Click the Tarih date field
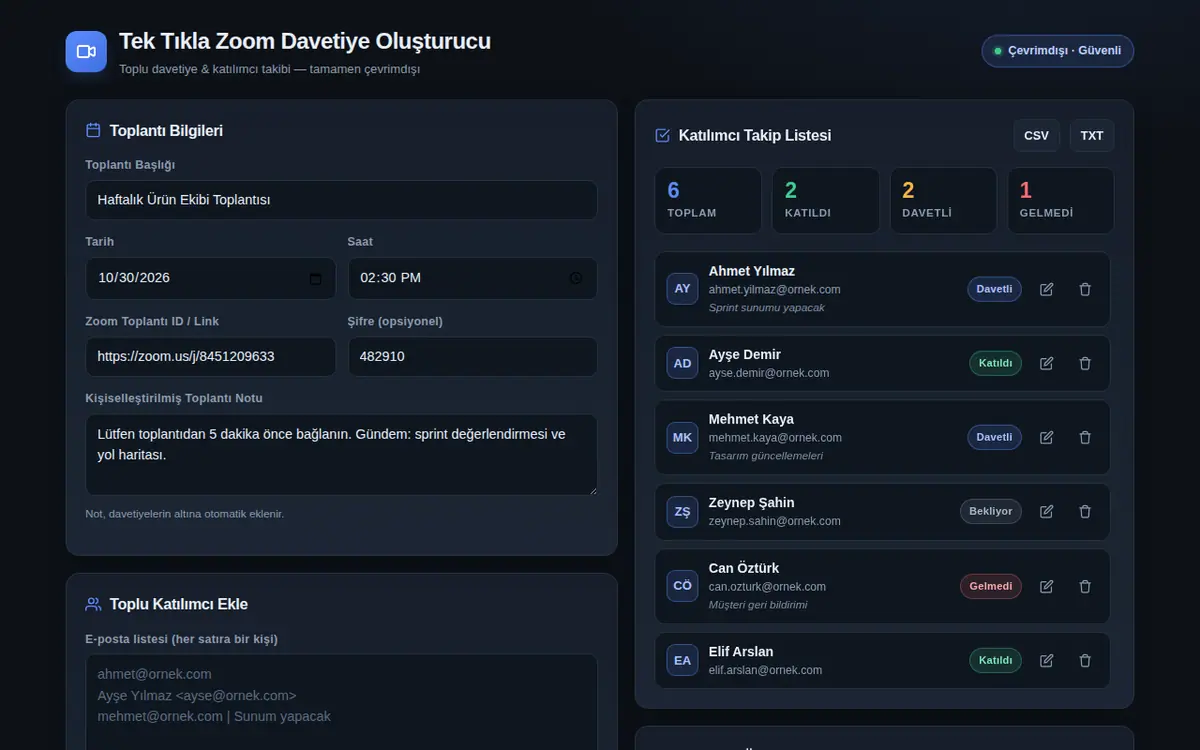The height and width of the screenshot is (750, 1200). coord(211,278)
